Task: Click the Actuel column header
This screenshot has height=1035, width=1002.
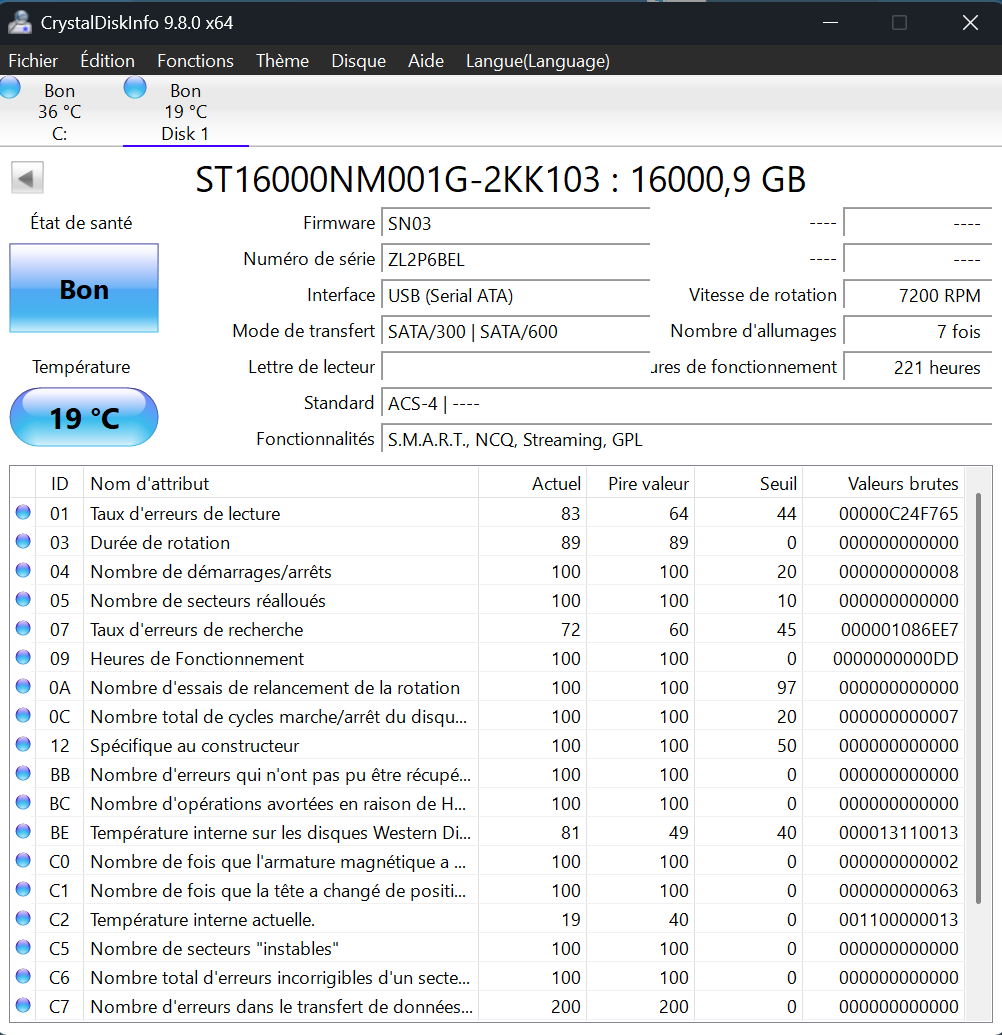Action: [533, 483]
